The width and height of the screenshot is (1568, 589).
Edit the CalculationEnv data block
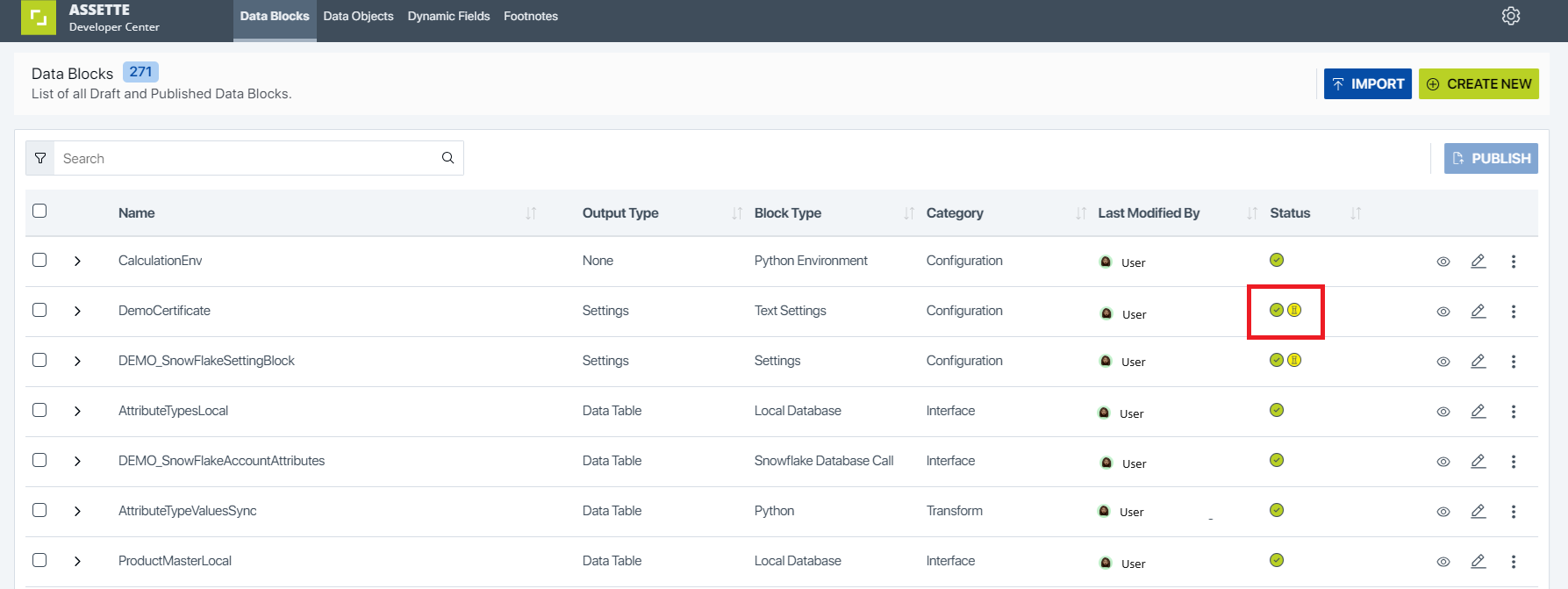[1479, 262]
